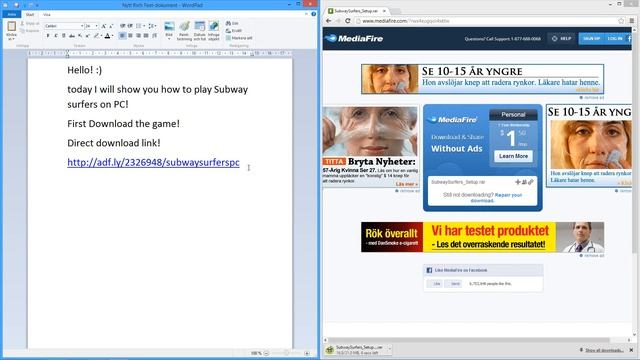Open the font color dropdown arrow
Image resolution: width=640 pixels, height=360 pixels.
click(x=113, y=36)
